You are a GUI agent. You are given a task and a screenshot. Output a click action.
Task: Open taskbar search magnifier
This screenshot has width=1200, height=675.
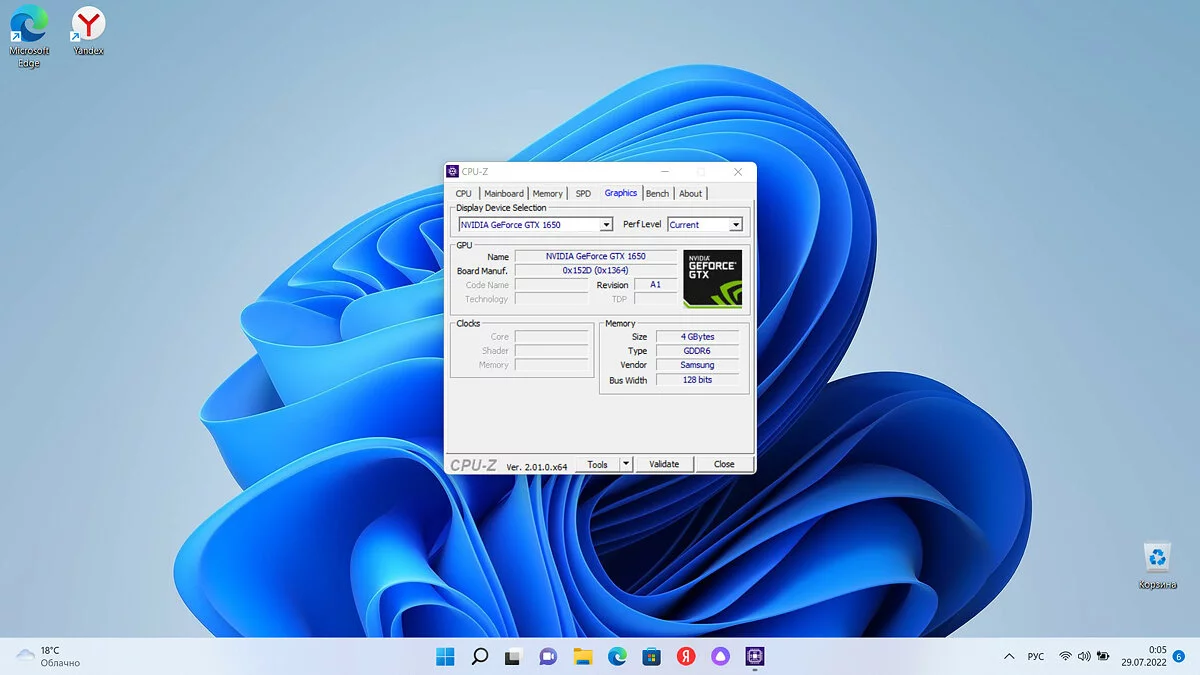pos(479,657)
